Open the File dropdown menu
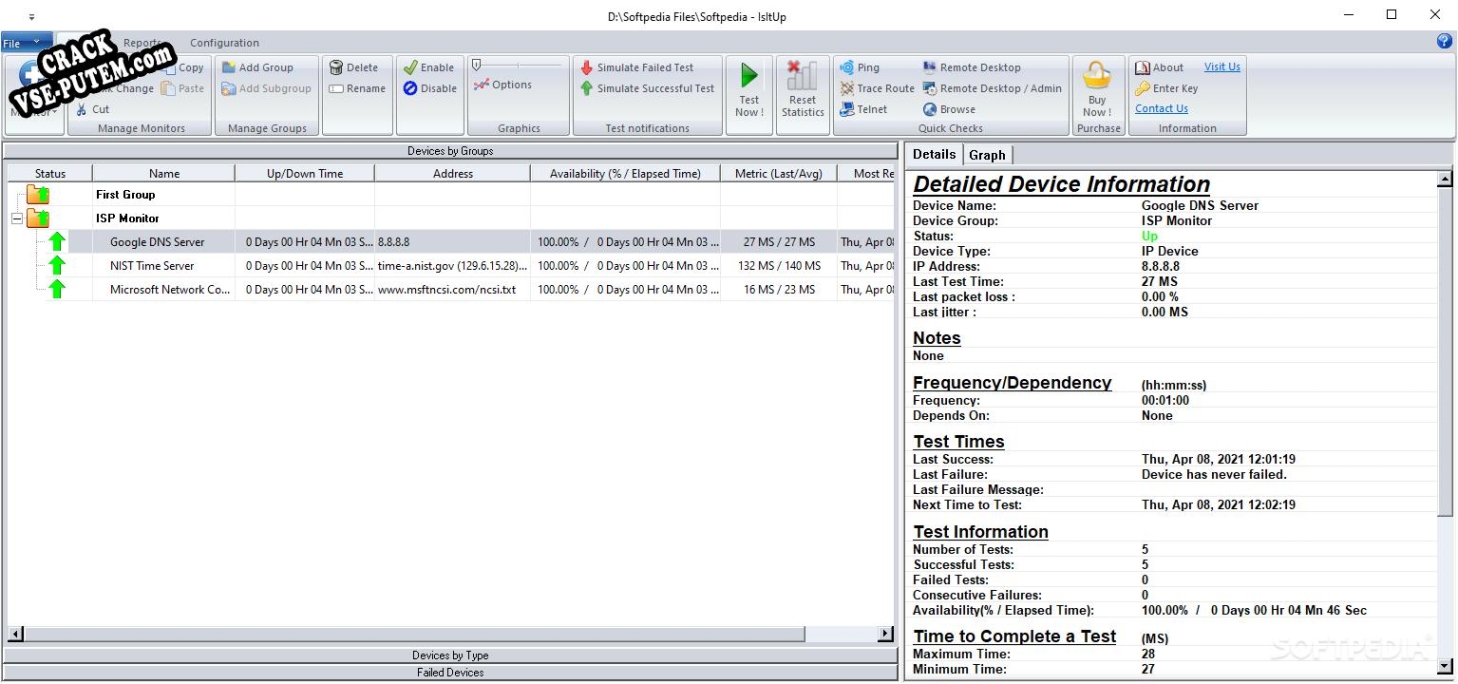The width and height of the screenshot is (1458, 684). 22,43
